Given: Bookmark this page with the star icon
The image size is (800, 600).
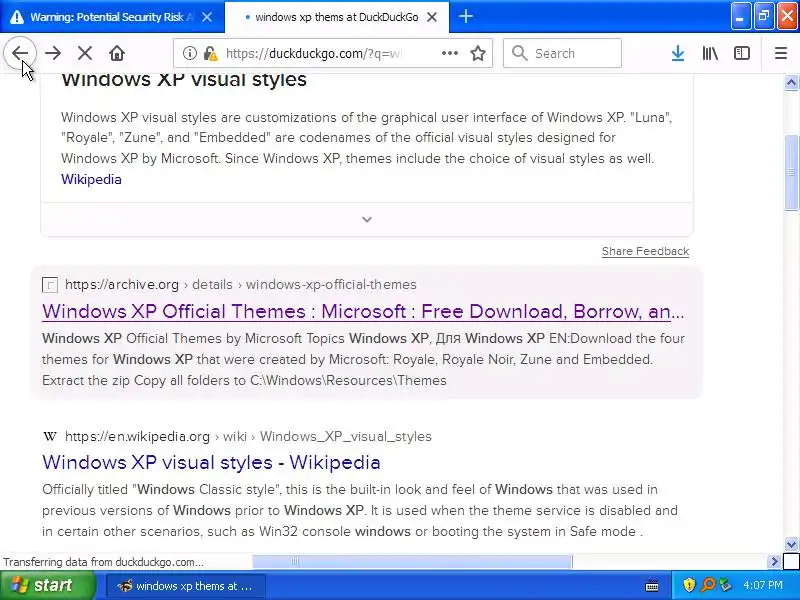Looking at the screenshot, I should 478,53.
